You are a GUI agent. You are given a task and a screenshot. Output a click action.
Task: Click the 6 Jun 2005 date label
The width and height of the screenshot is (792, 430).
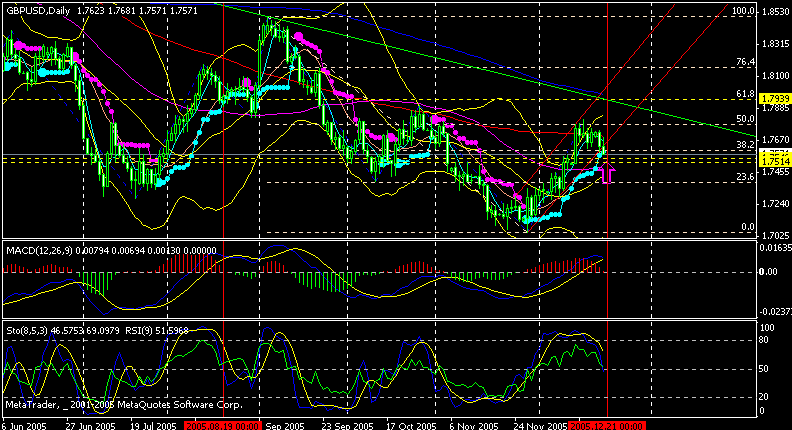(24, 426)
